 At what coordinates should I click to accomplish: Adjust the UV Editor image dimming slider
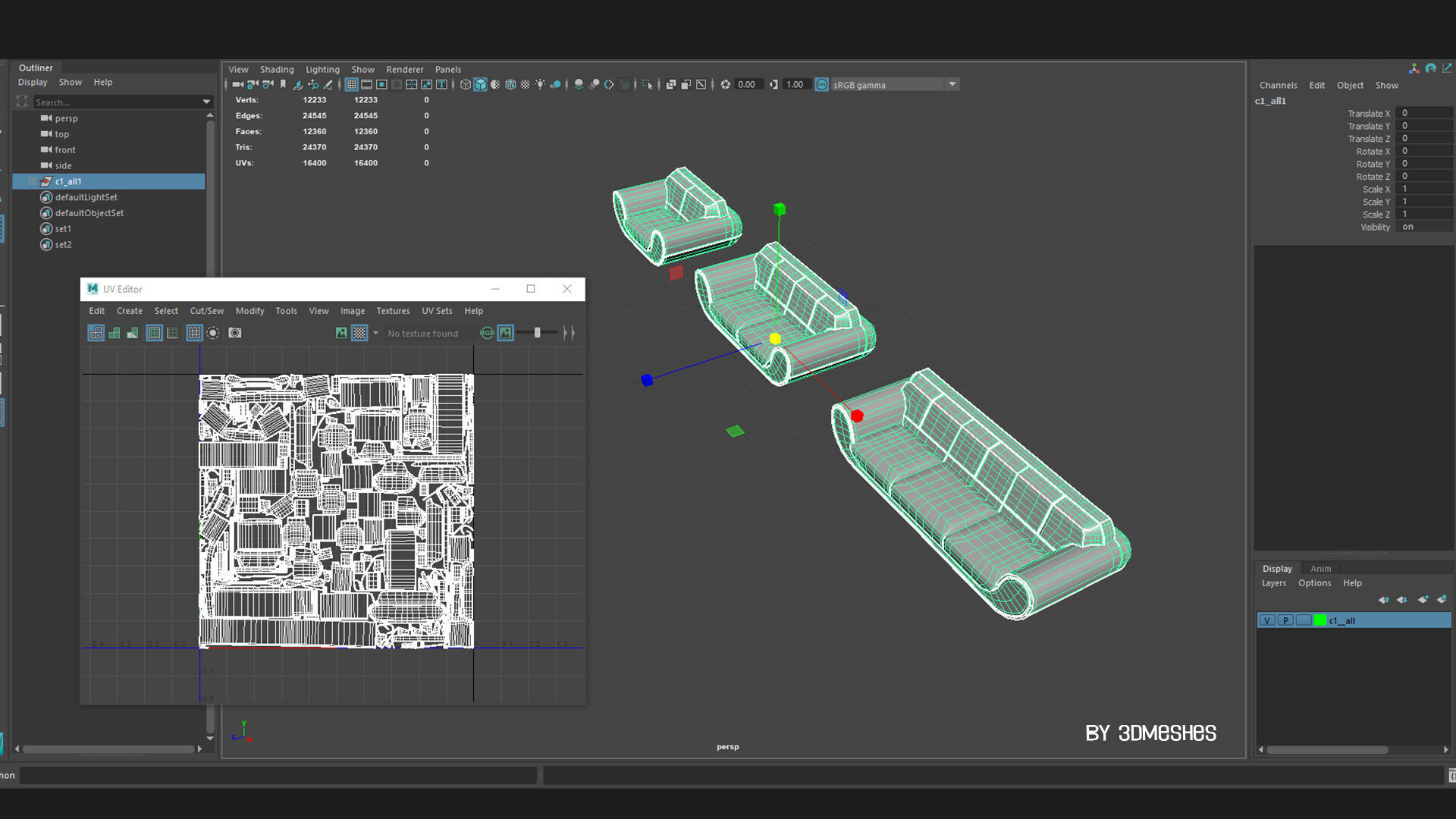537,333
